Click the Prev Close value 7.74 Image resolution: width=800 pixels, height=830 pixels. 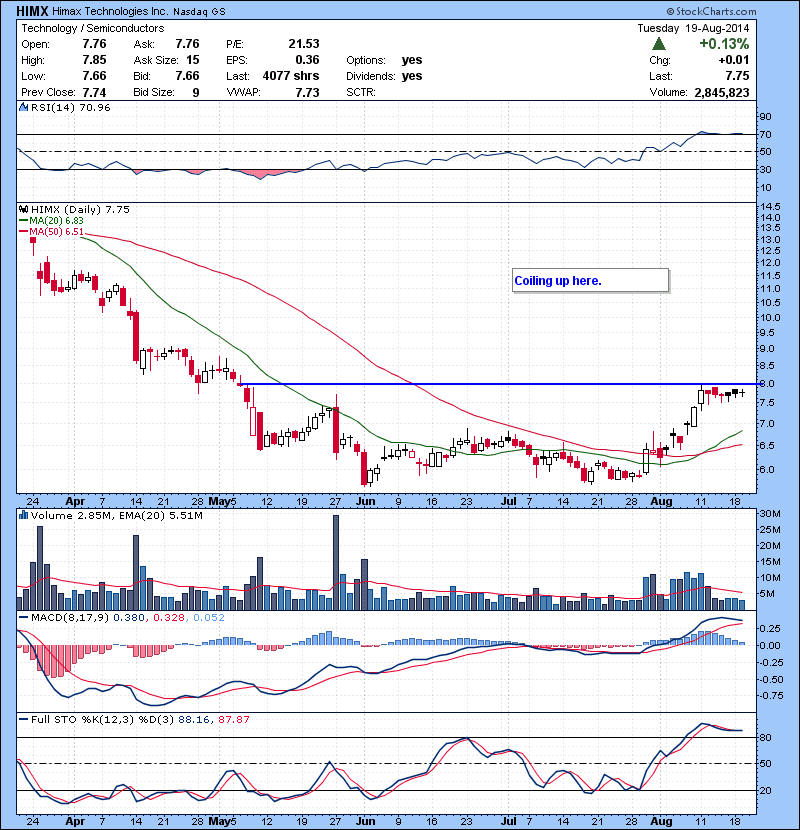pos(94,93)
